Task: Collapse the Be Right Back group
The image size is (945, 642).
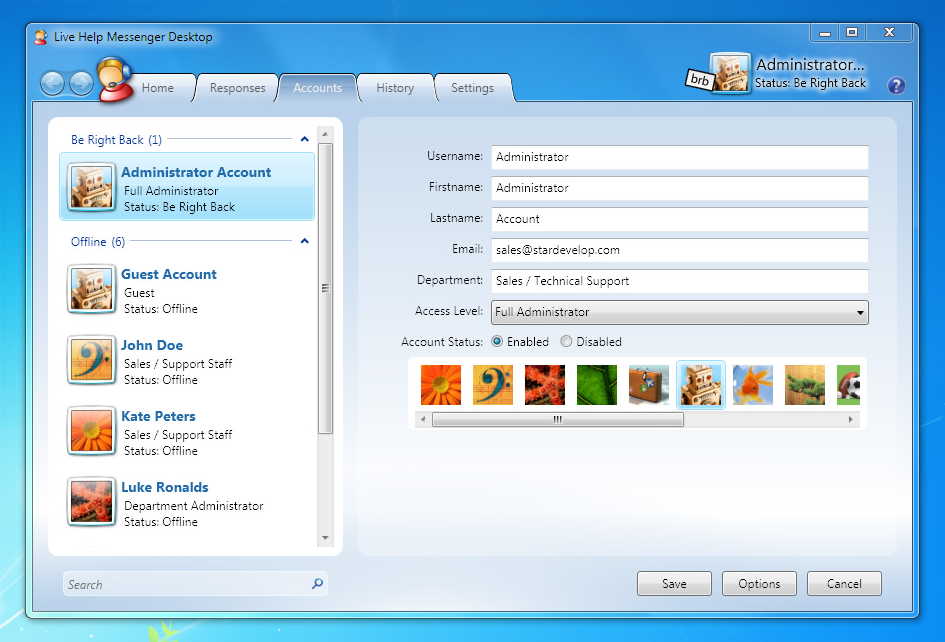Action: coord(305,140)
